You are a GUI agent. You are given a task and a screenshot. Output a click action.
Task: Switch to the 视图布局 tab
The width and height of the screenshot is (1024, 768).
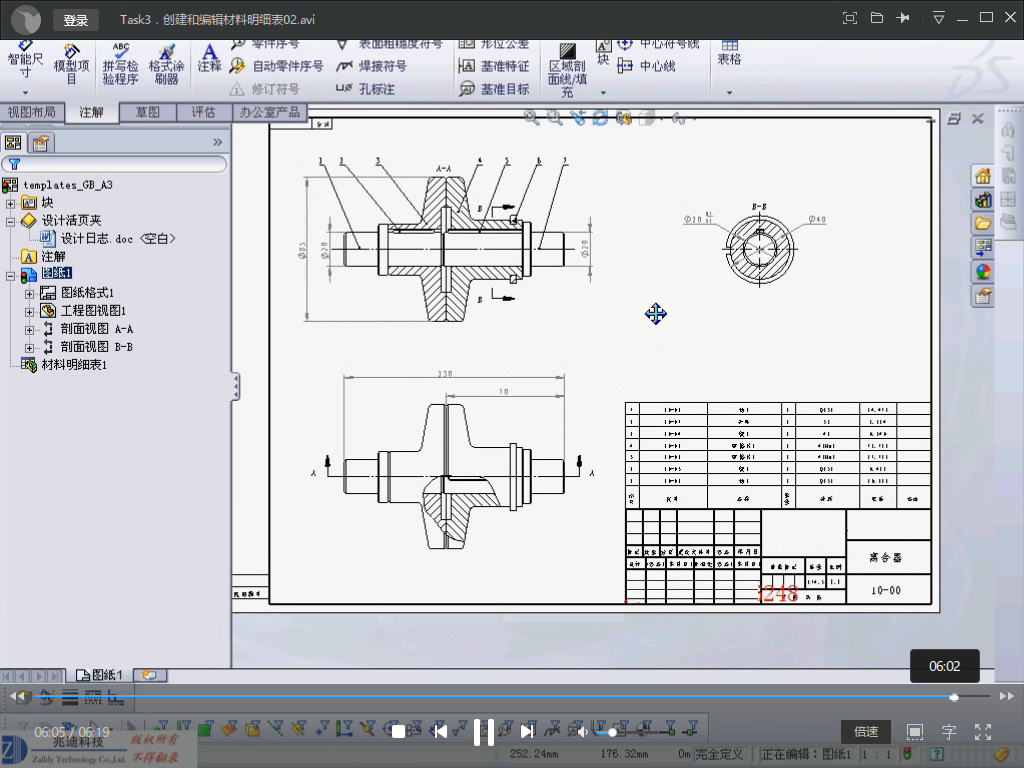[x=31, y=112]
